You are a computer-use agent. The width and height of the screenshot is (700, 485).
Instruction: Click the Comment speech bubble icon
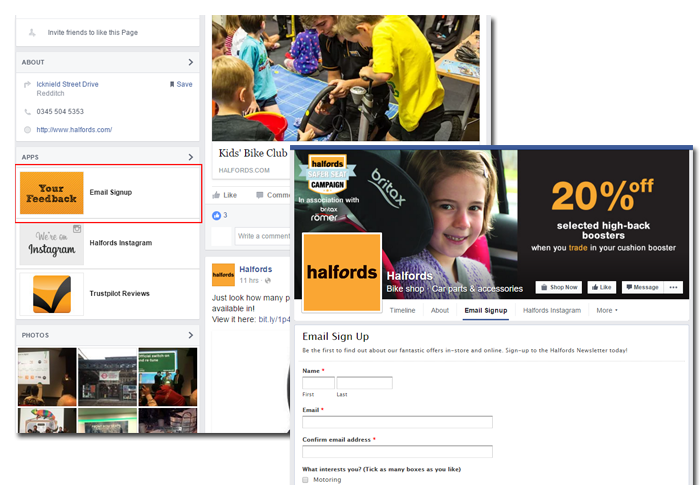[260, 195]
